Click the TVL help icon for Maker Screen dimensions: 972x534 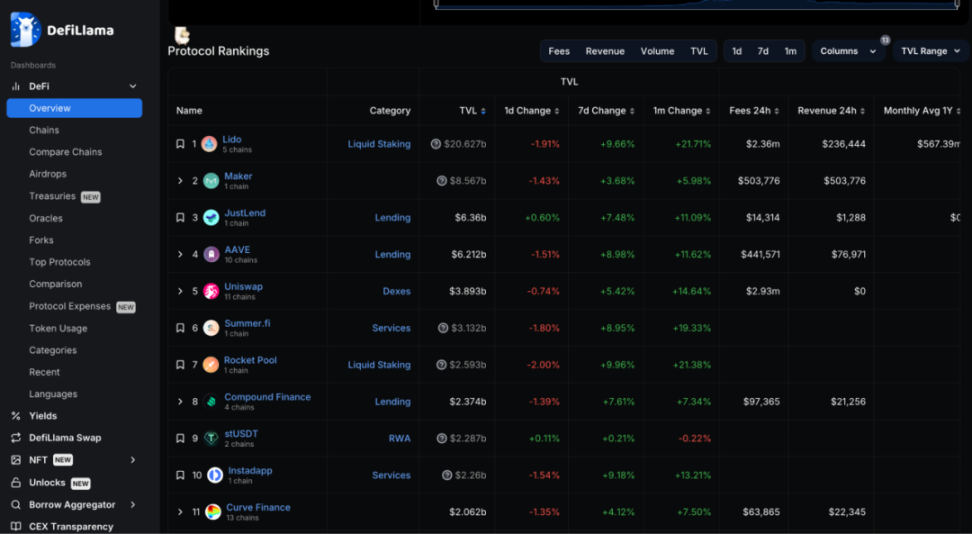tap(441, 181)
